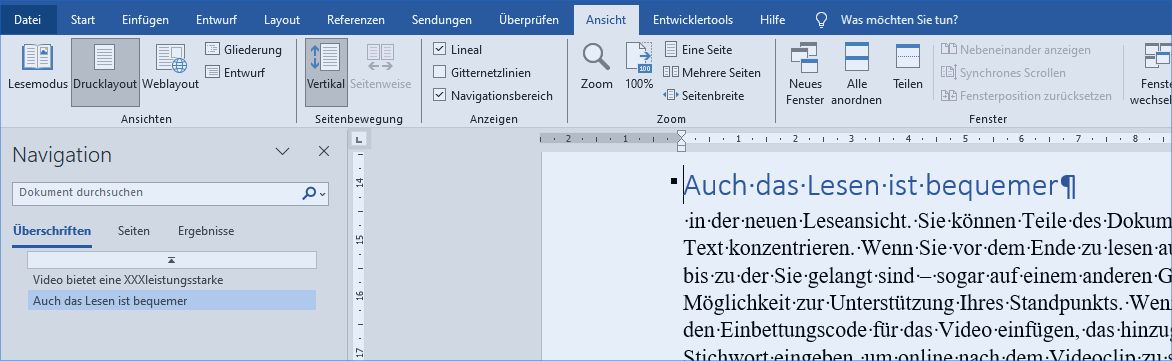This screenshot has height=361, width=1172.
Task: Open the Start ribbon tab
Action: pyautogui.click(x=83, y=19)
